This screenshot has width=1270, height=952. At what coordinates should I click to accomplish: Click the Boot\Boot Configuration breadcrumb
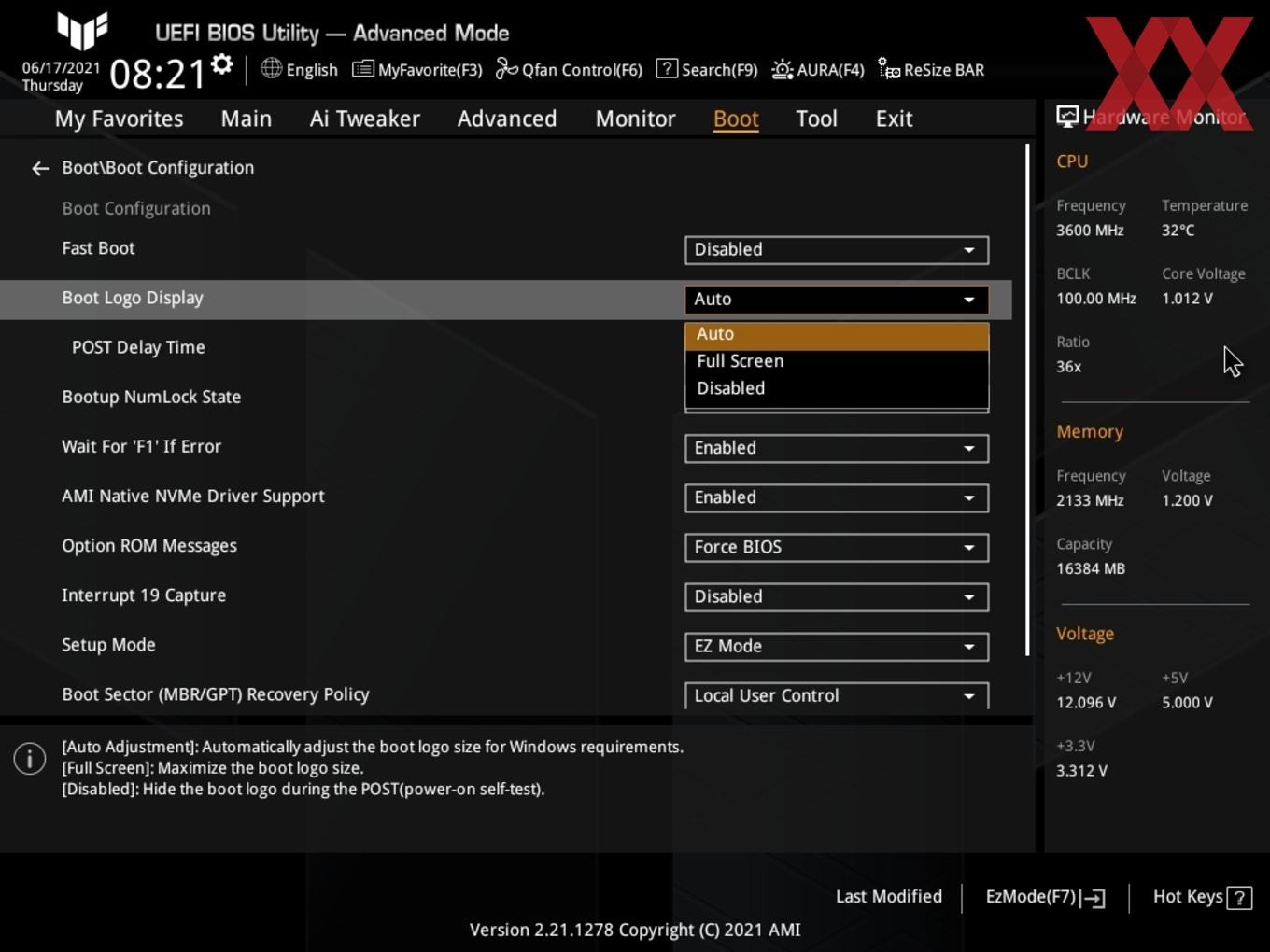(x=158, y=168)
